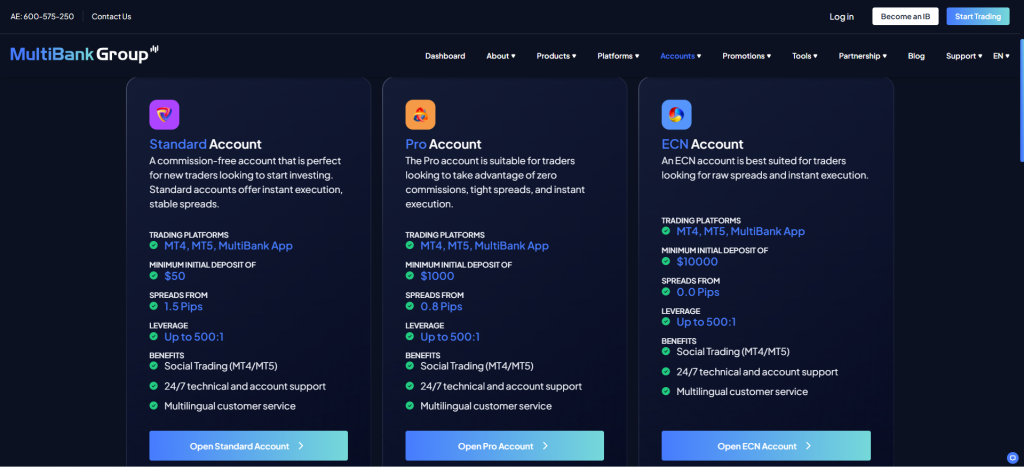Click Social Trading (MT4/MT5) in Standard card

pyautogui.click(x=221, y=366)
